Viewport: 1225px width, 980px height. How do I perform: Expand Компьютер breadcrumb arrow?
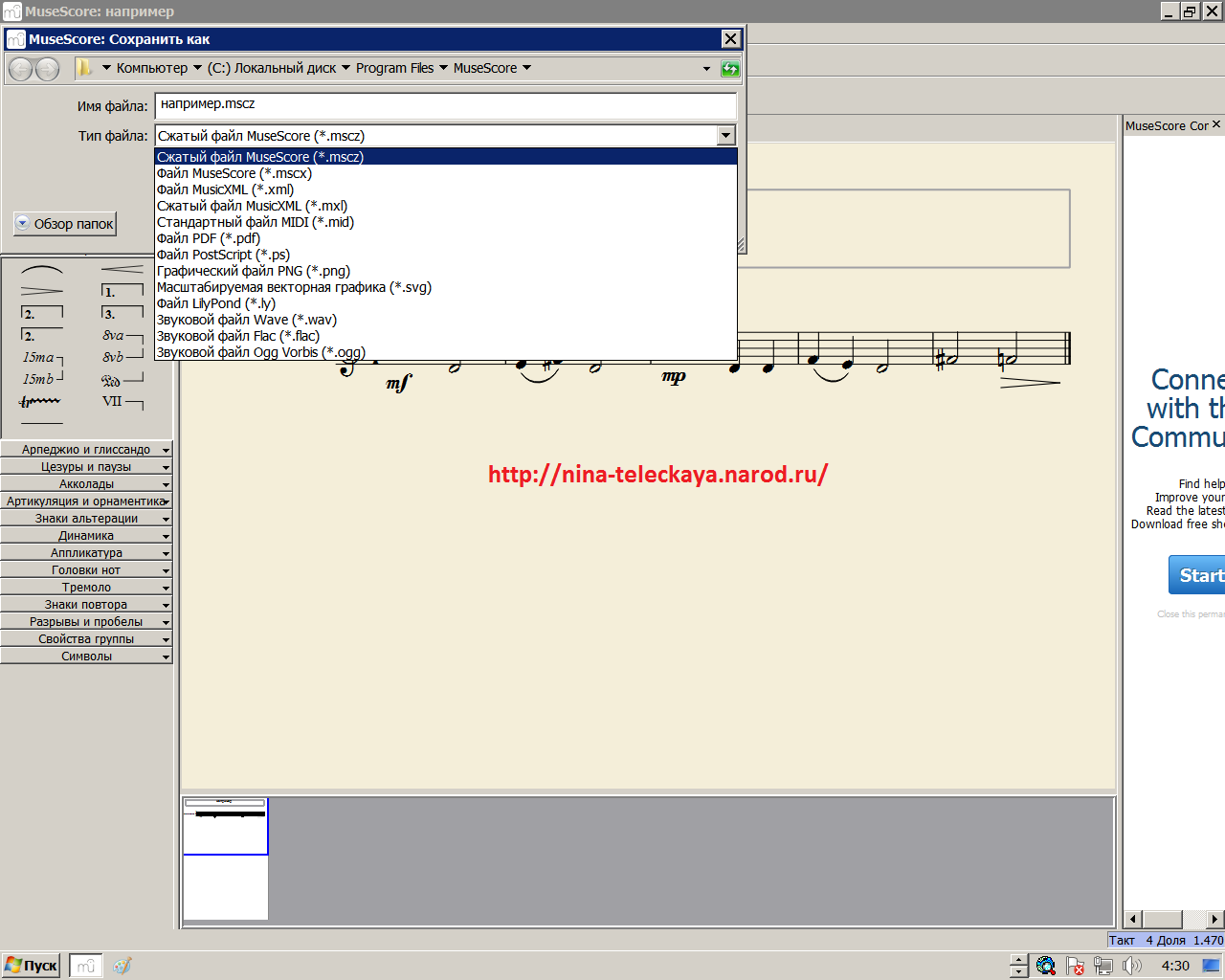point(197,68)
